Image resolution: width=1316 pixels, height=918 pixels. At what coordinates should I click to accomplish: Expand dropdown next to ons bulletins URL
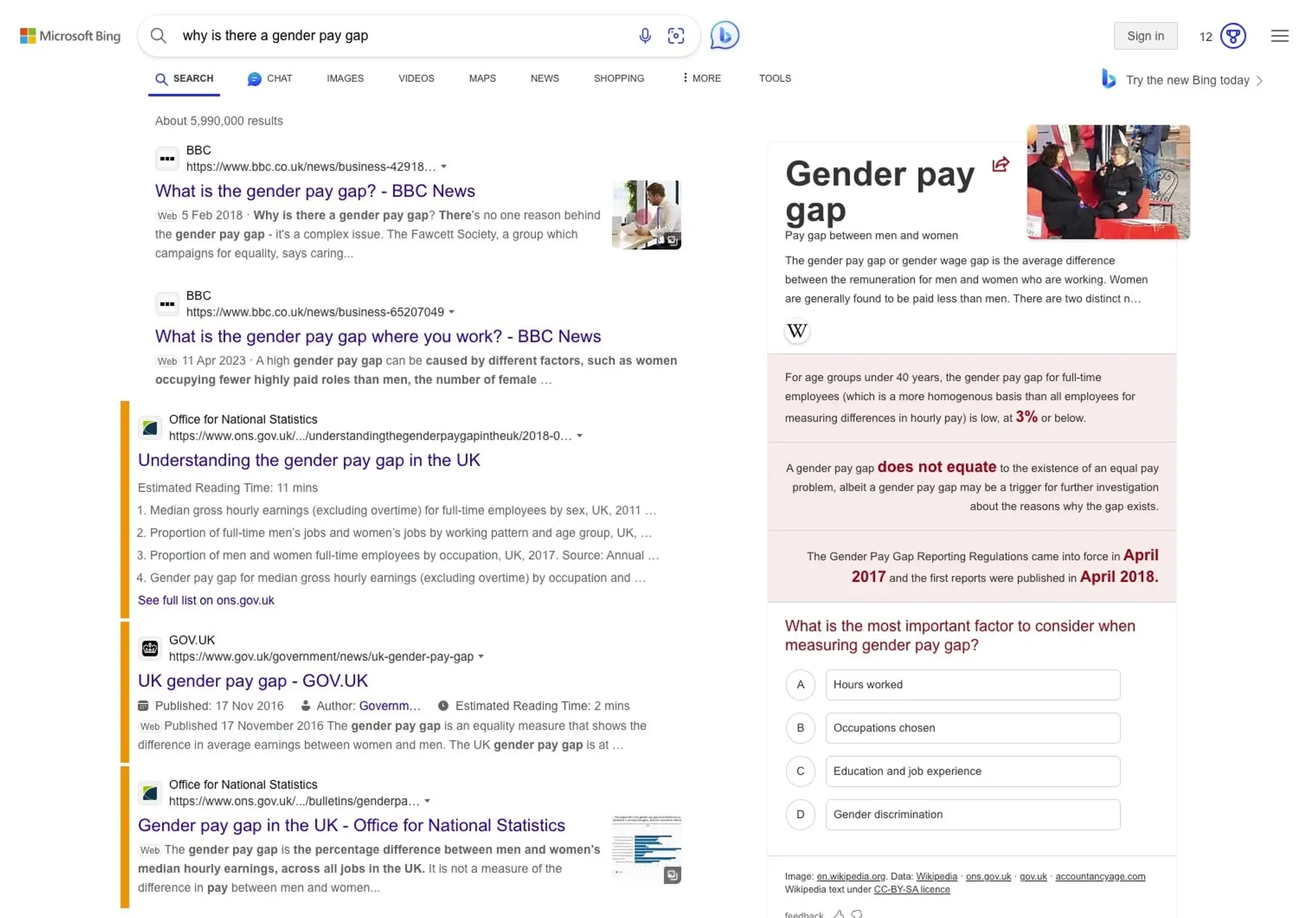[427, 801]
